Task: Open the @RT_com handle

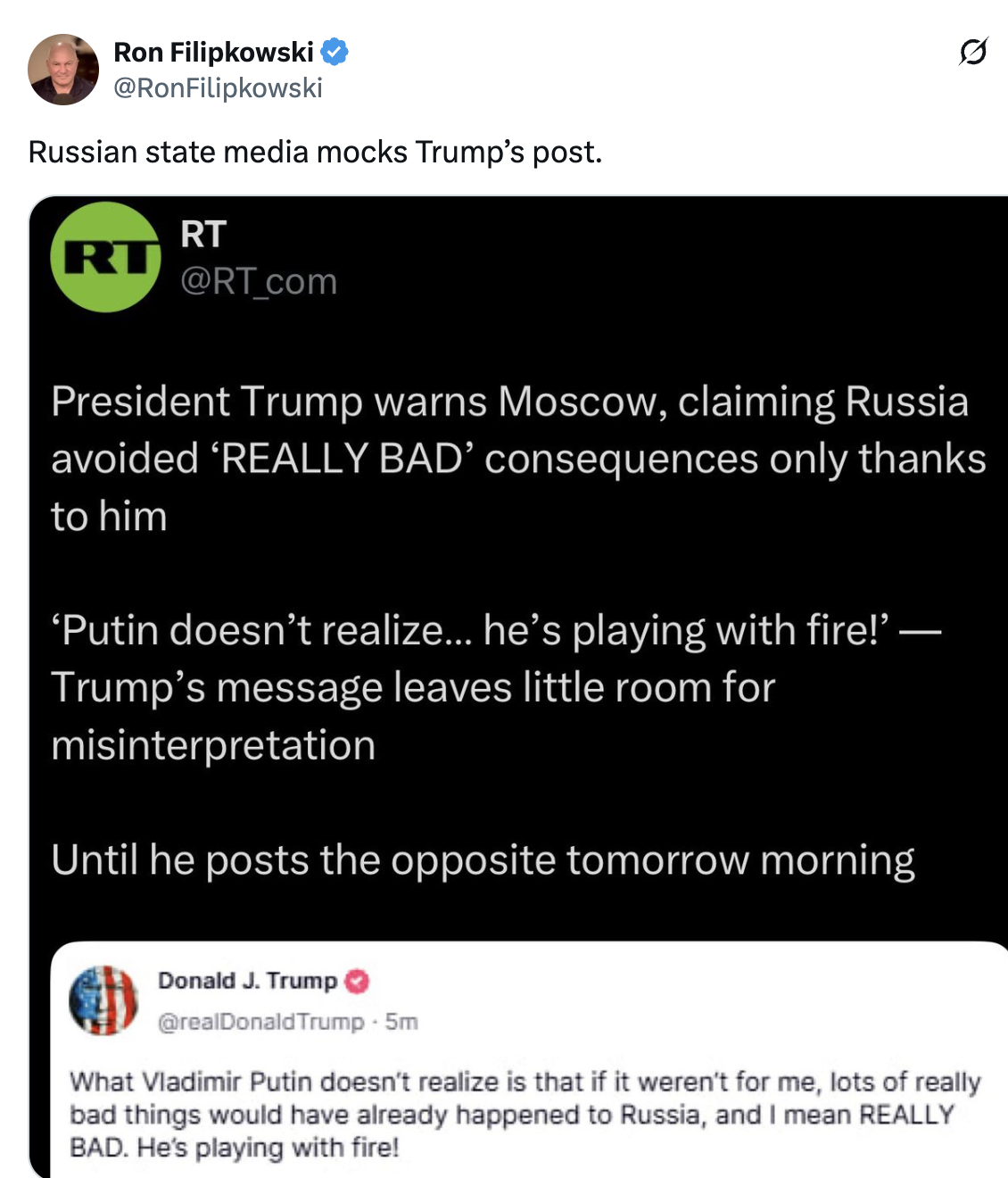Action: click(259, 281)
